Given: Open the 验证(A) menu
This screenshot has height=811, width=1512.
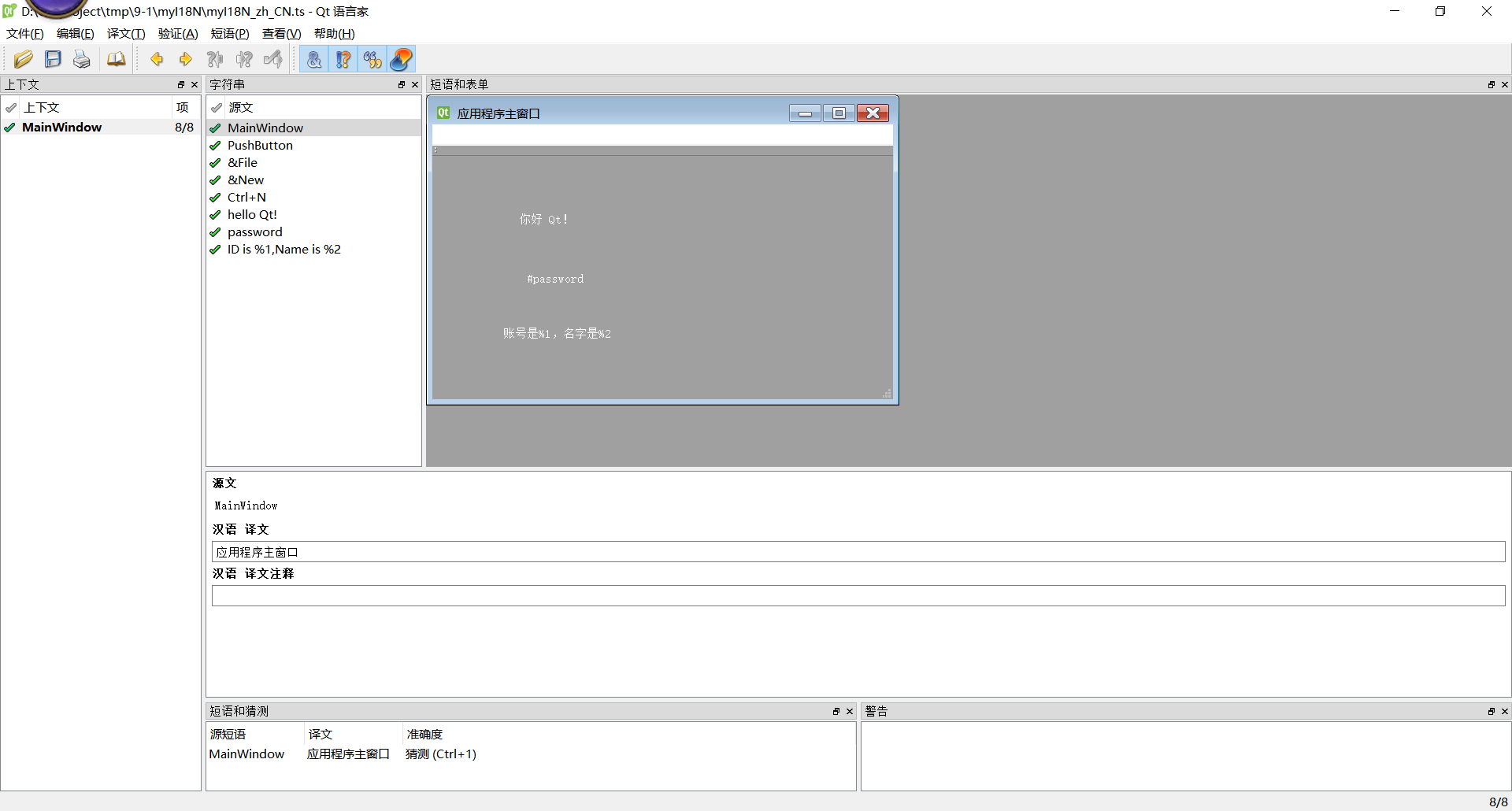Looking at the screenshot, I should [177, 33].
